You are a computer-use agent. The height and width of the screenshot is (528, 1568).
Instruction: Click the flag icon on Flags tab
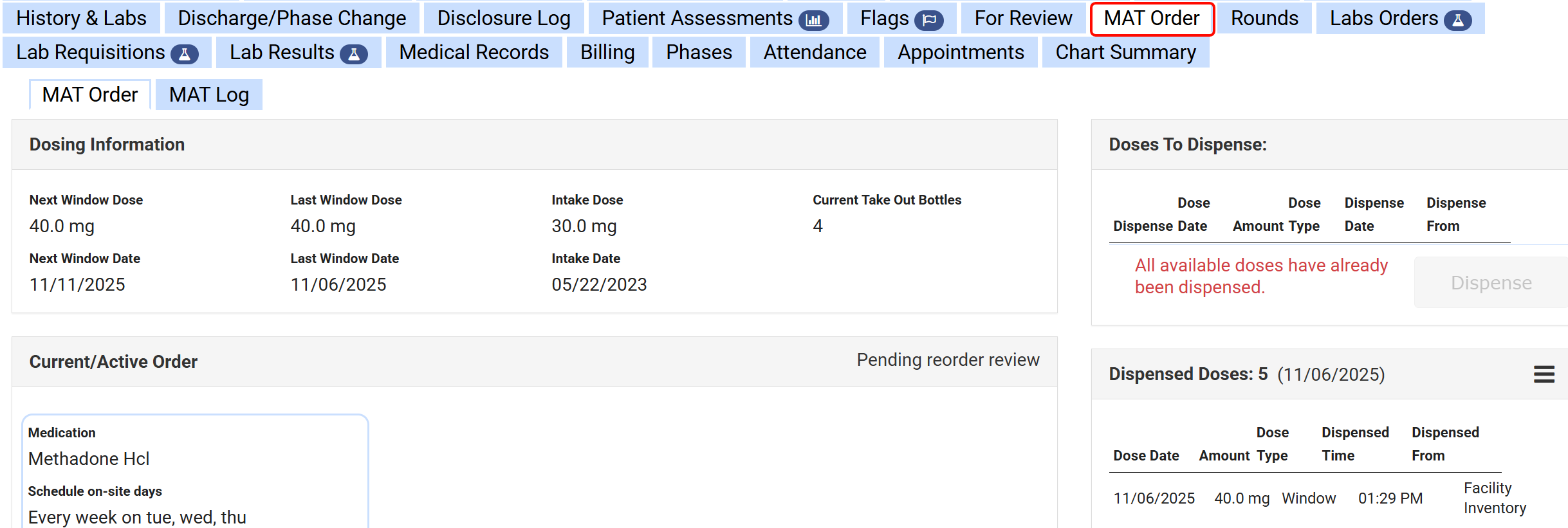[x=929, y=20]
